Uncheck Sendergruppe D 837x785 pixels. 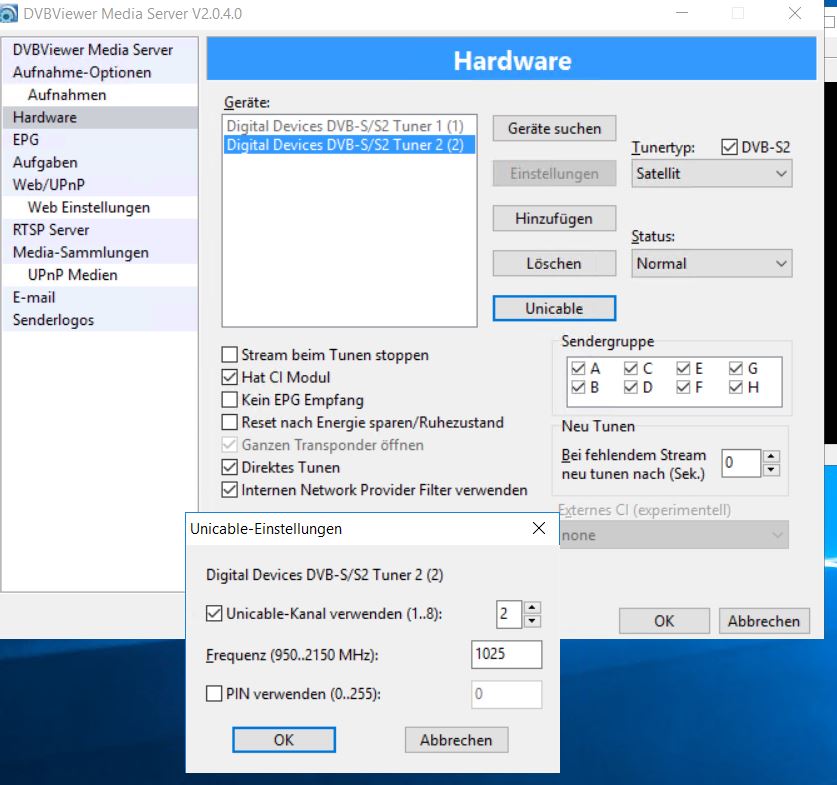pyautogui.click(x=630, y=387)
